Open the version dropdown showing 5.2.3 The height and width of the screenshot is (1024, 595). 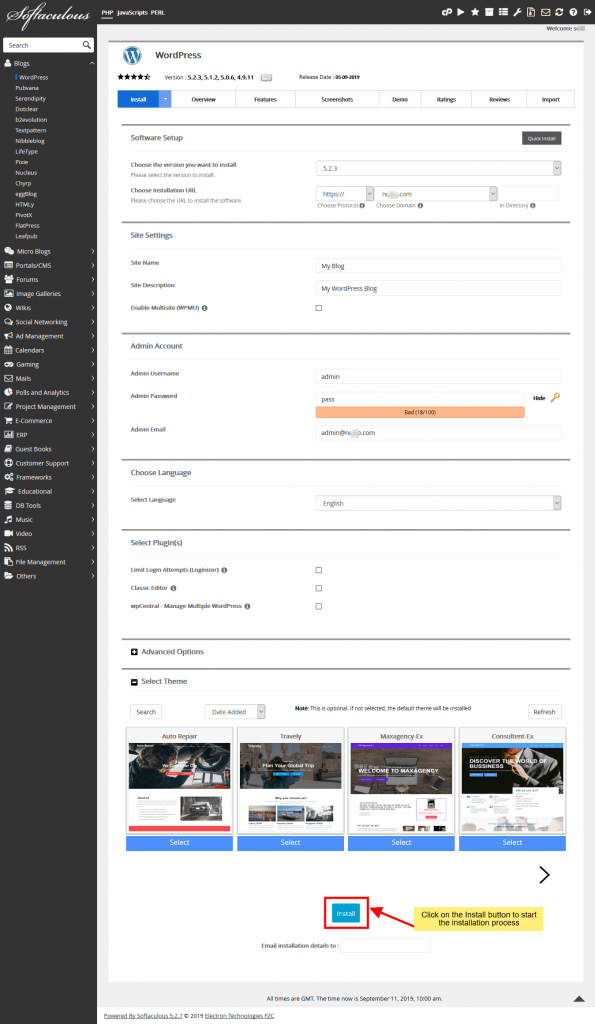438,168
